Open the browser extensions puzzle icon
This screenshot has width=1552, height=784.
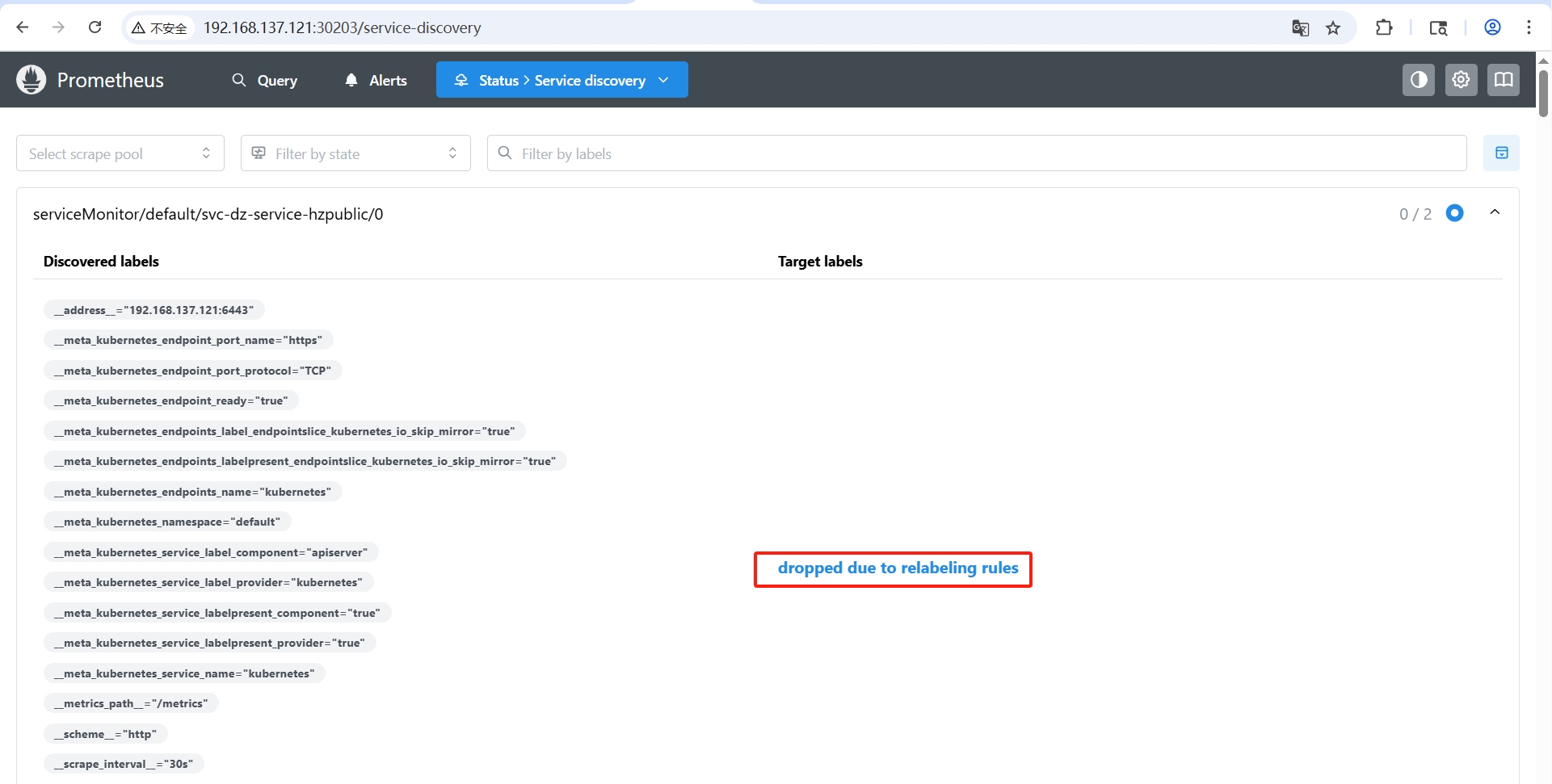coord(1384,28)
